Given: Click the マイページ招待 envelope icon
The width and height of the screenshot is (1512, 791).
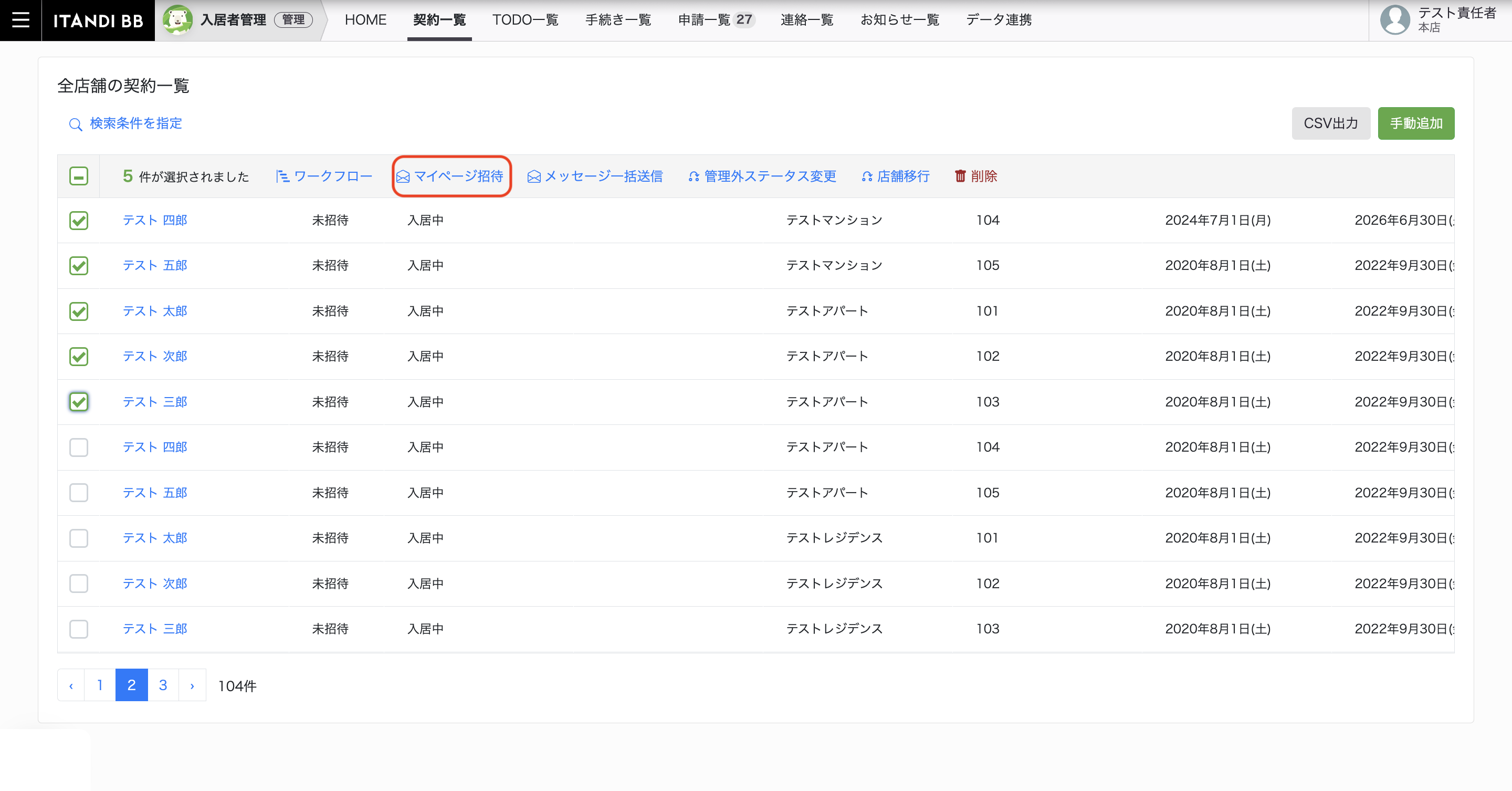Looking at the screenshot, I should click(403, 177).
